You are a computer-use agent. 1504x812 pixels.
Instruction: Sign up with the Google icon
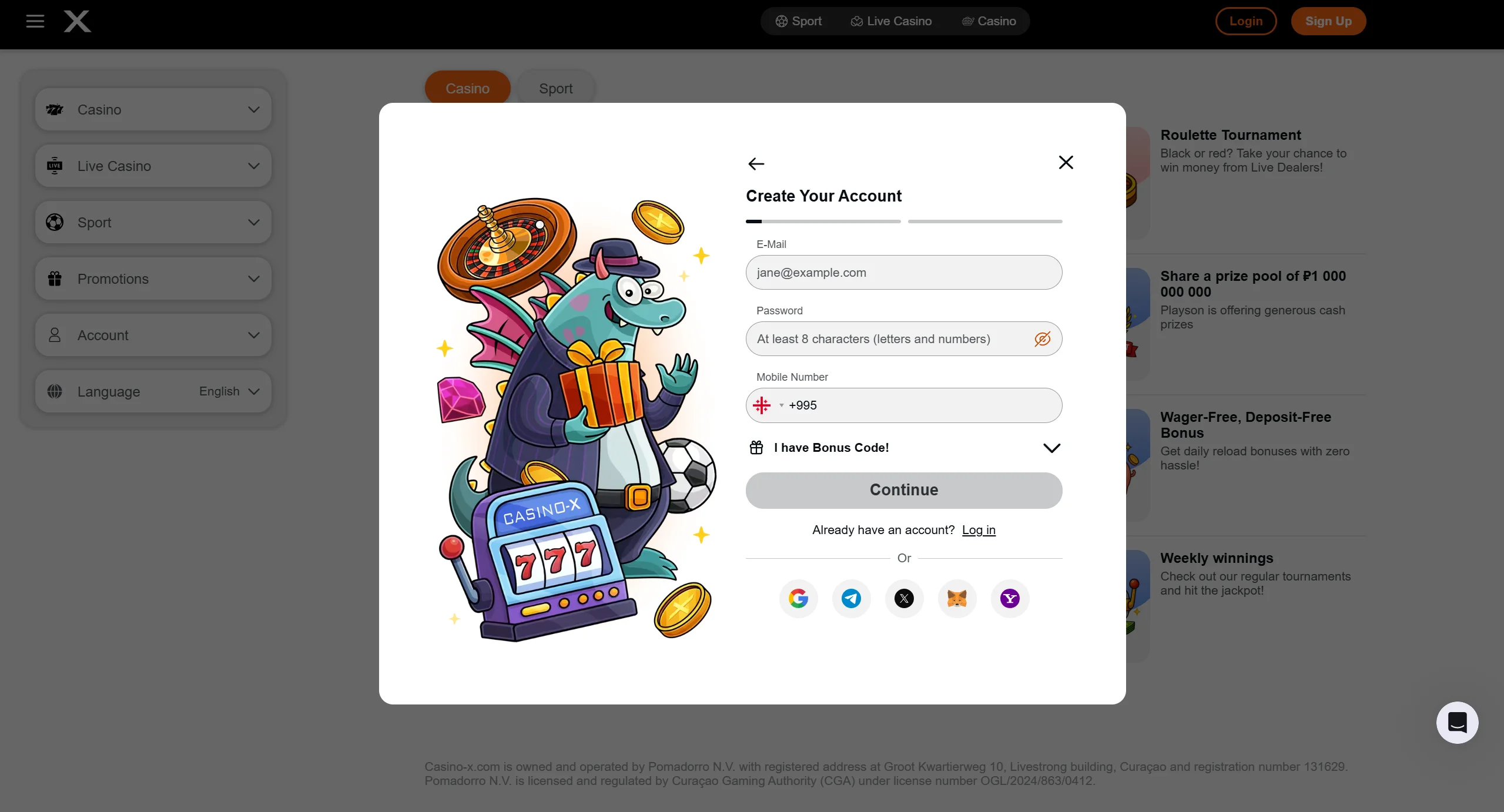tap(798, 599)
